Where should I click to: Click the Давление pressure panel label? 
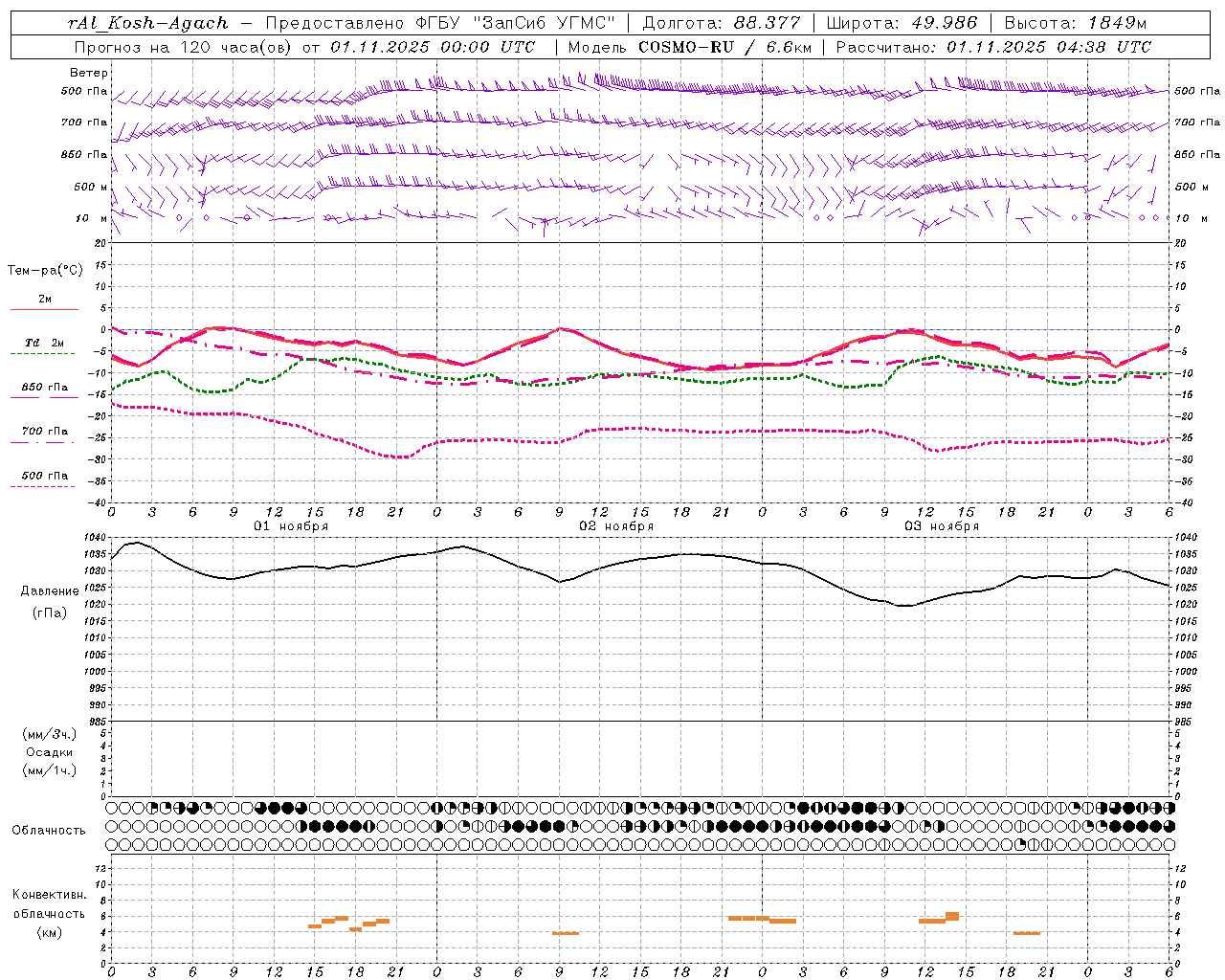[50, 591]
